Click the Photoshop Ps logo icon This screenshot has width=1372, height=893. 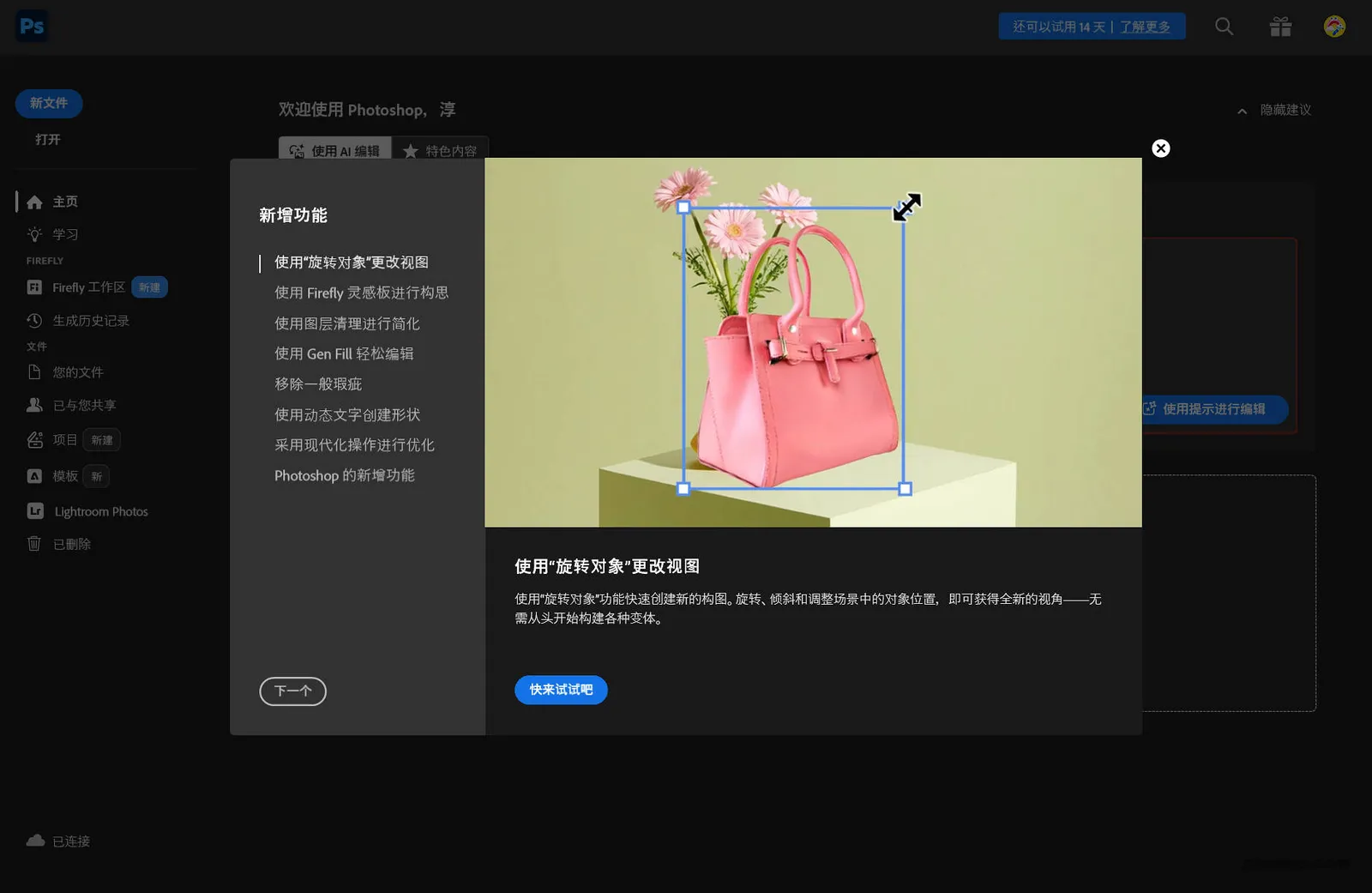tap(32, 27)
